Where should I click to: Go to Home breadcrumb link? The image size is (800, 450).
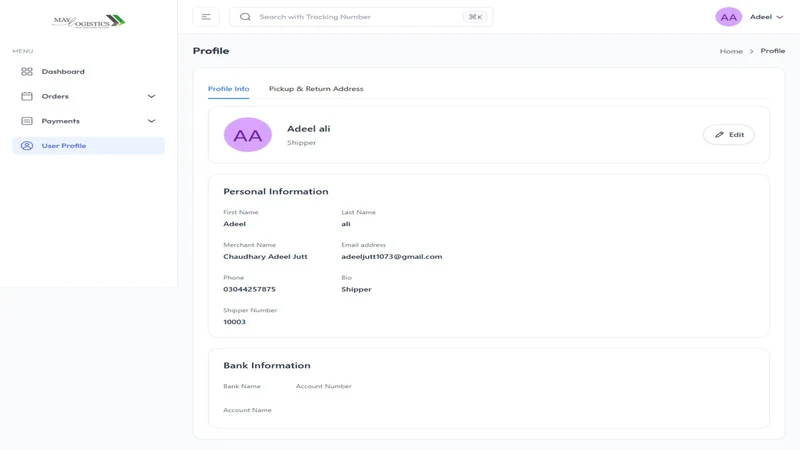[x=731, y=51]
